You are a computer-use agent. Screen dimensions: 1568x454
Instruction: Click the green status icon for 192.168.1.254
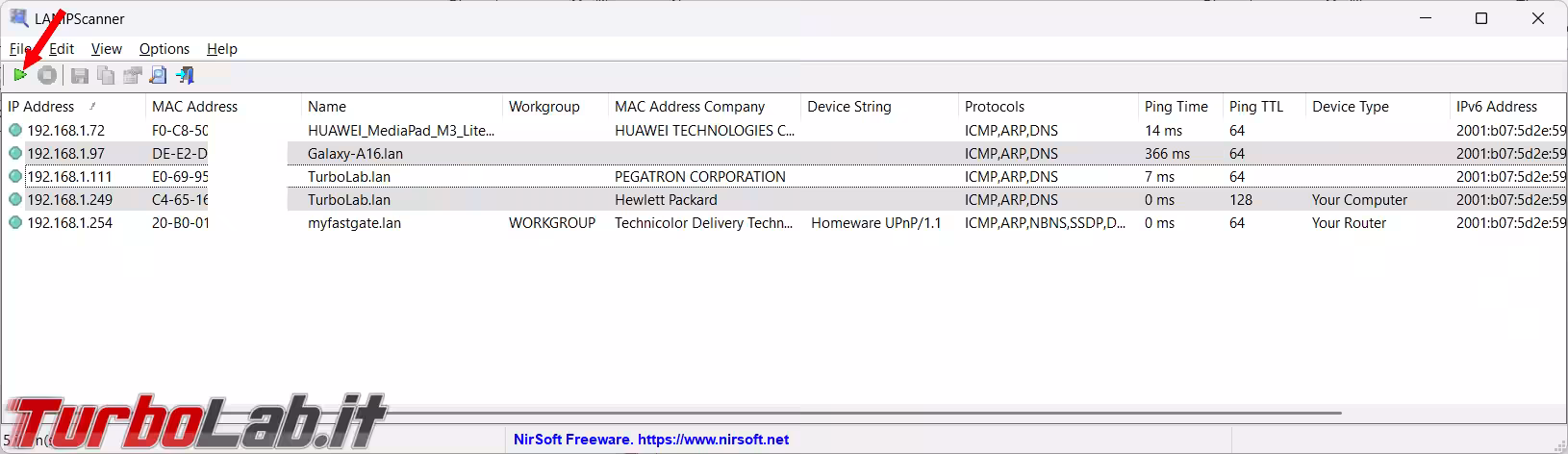pyautogui.click(x=15, y=223)
